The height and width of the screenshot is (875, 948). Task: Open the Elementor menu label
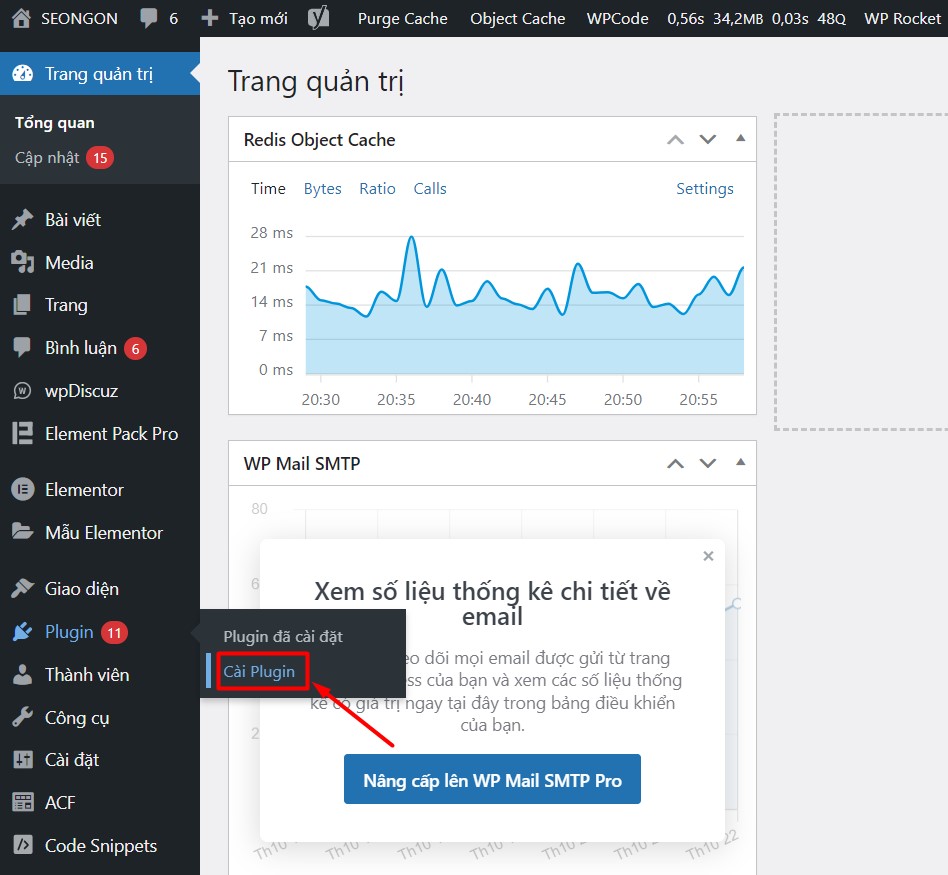click(84, 490)
